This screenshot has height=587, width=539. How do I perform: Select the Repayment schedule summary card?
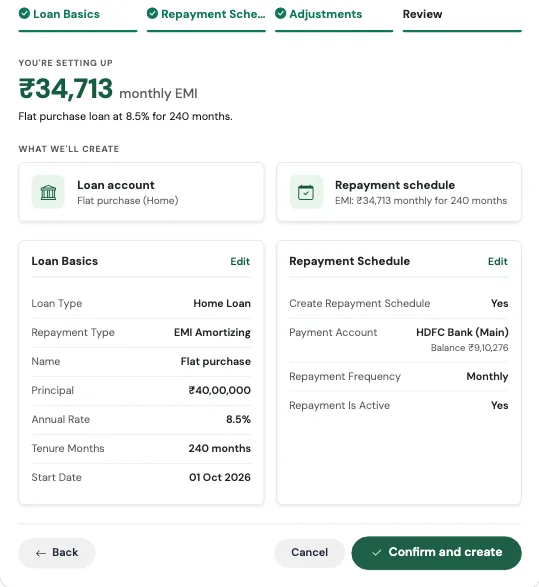tap(399, 192)
